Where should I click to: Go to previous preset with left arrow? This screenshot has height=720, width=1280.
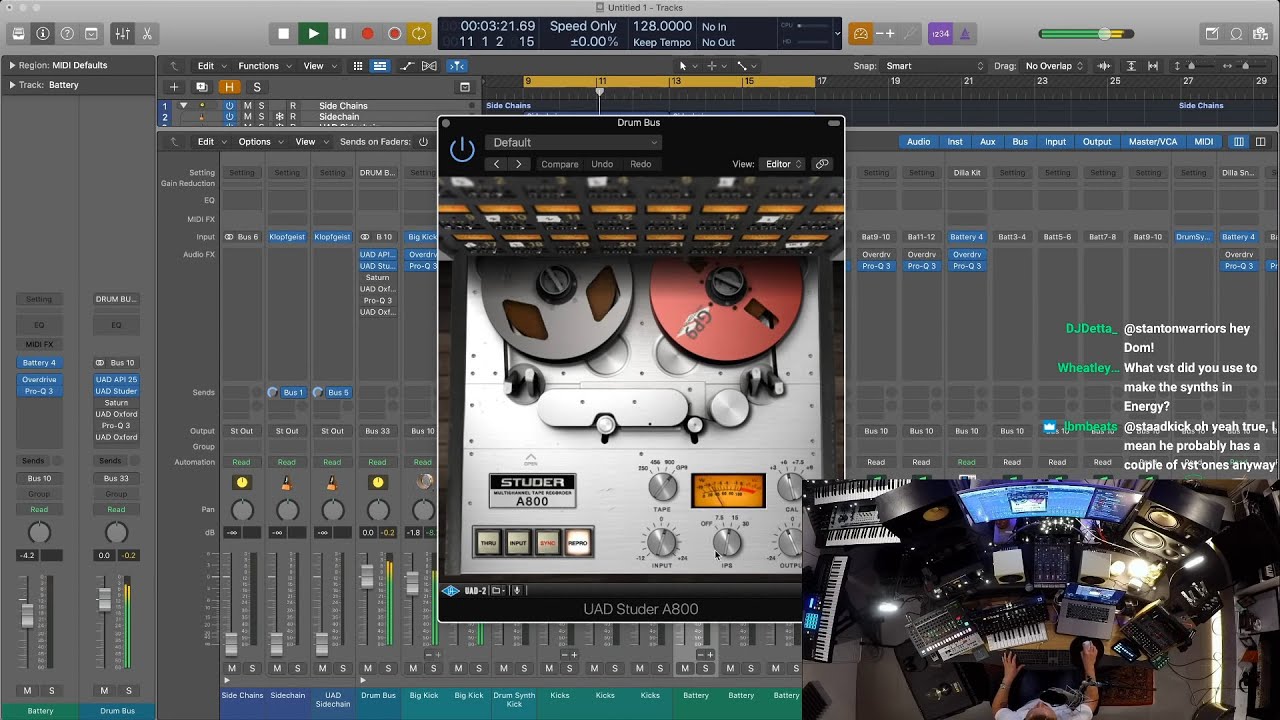(x=497, y=164)
